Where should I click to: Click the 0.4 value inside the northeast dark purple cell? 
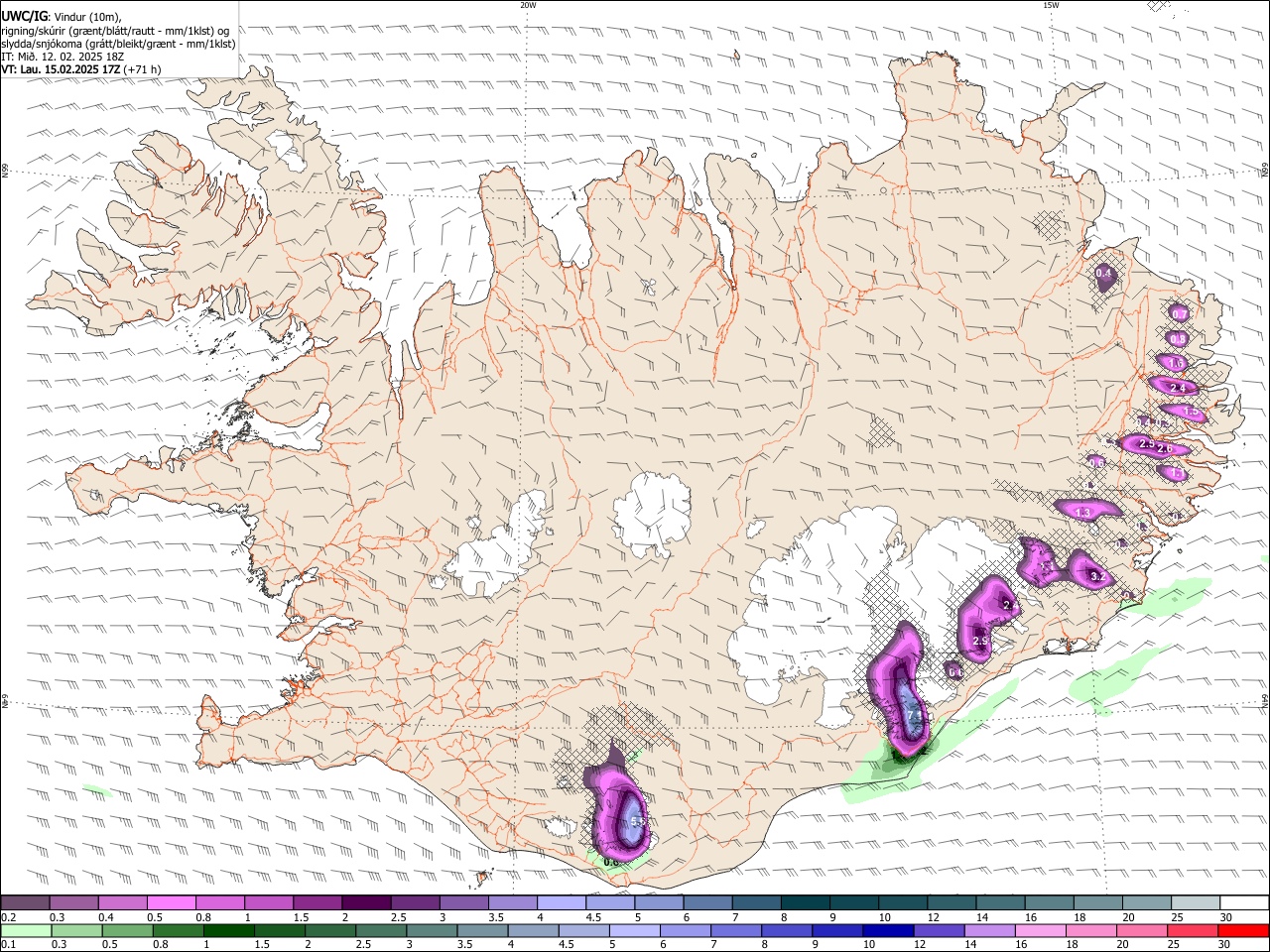[1103, 274]
